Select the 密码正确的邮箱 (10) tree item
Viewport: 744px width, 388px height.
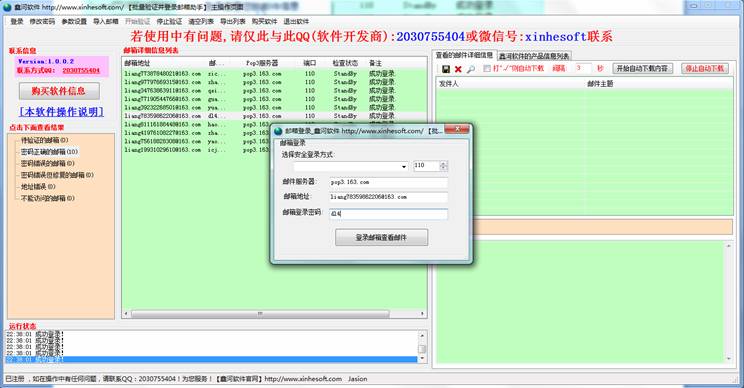(49, 152)
